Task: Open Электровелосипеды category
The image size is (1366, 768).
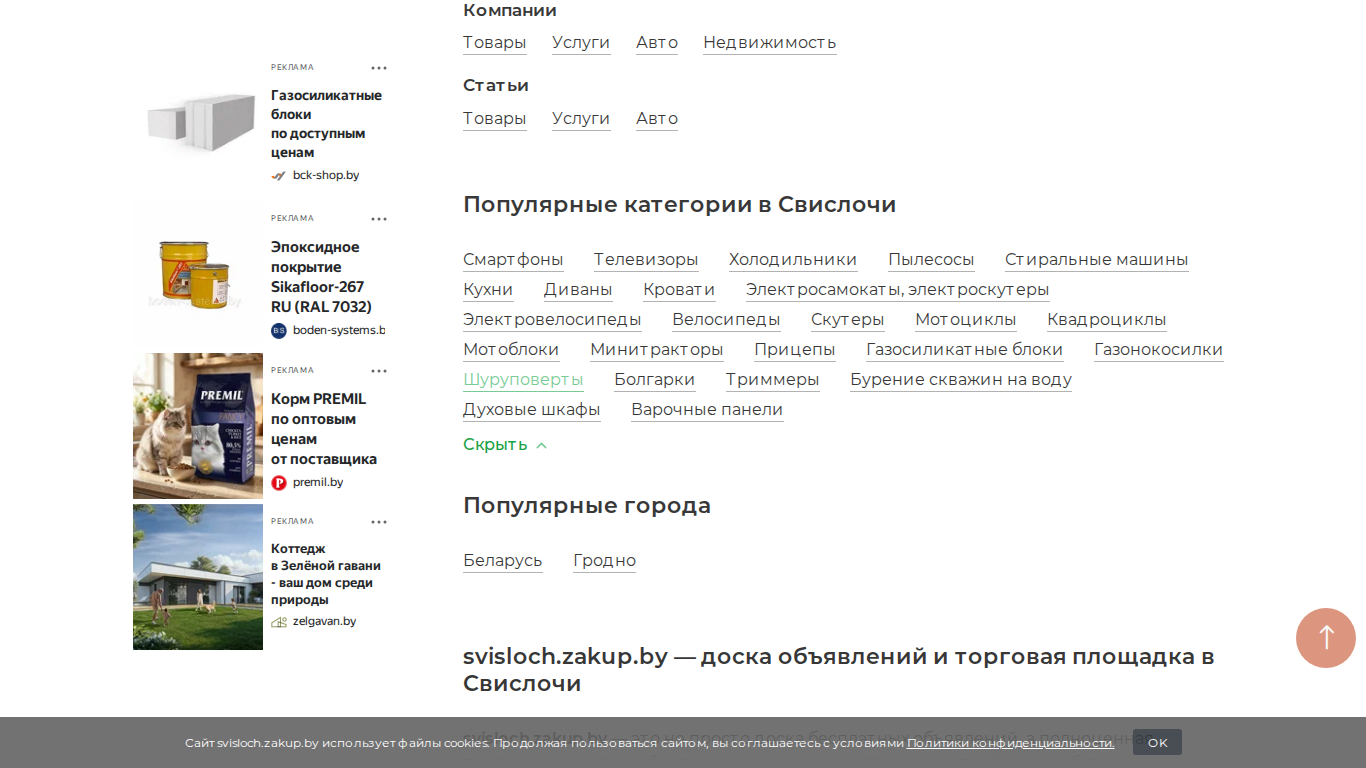Action: click(552, 320)
